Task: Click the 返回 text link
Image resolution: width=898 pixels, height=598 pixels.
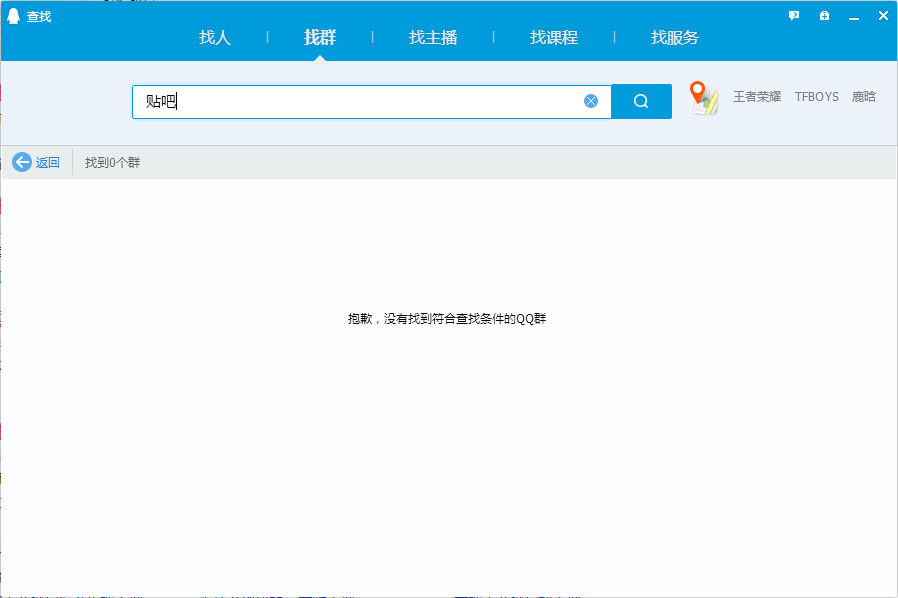Action: 48,163
